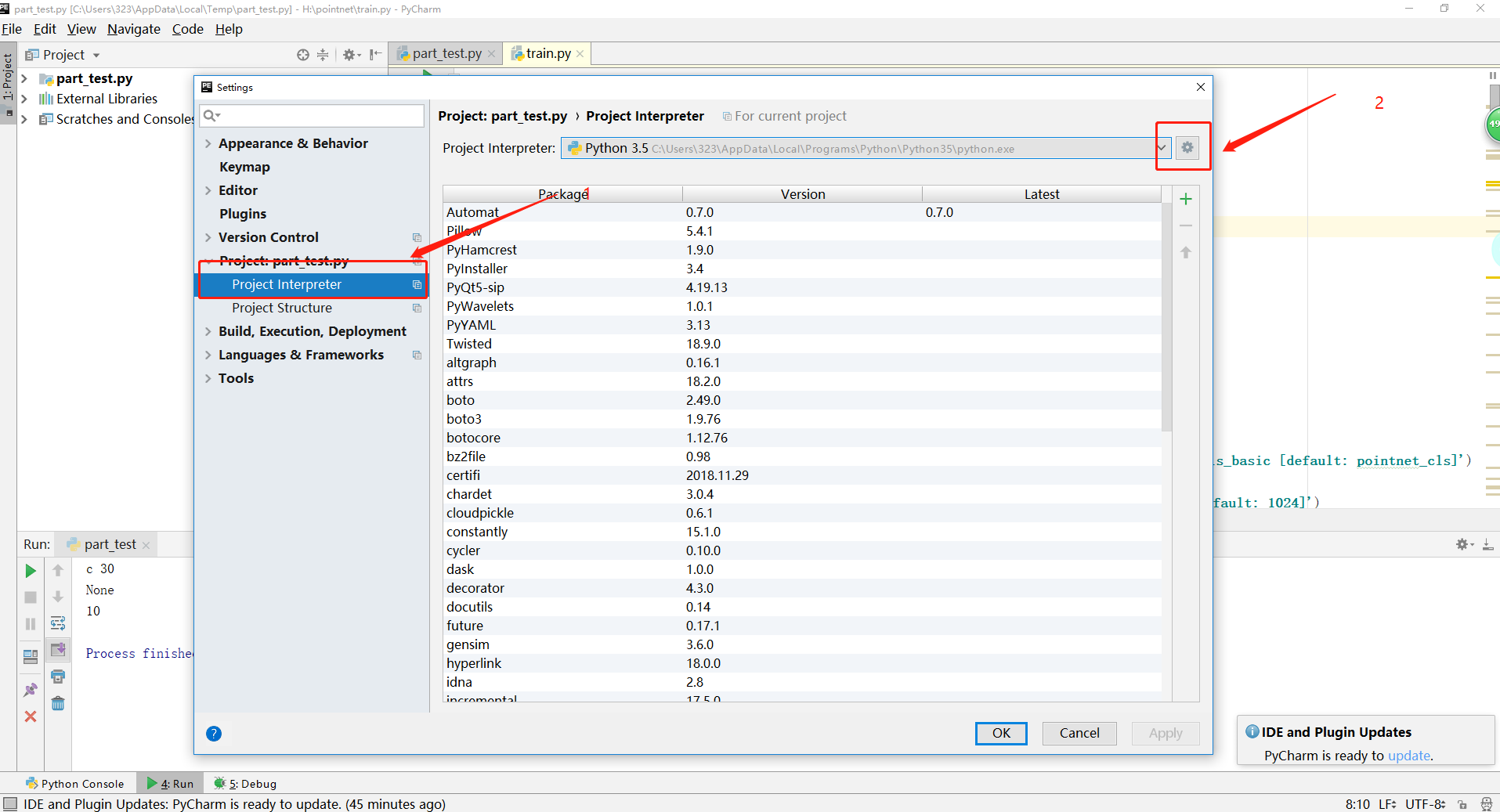
Task: Collapse all in Project panel
Action: [x=323, y=55]
